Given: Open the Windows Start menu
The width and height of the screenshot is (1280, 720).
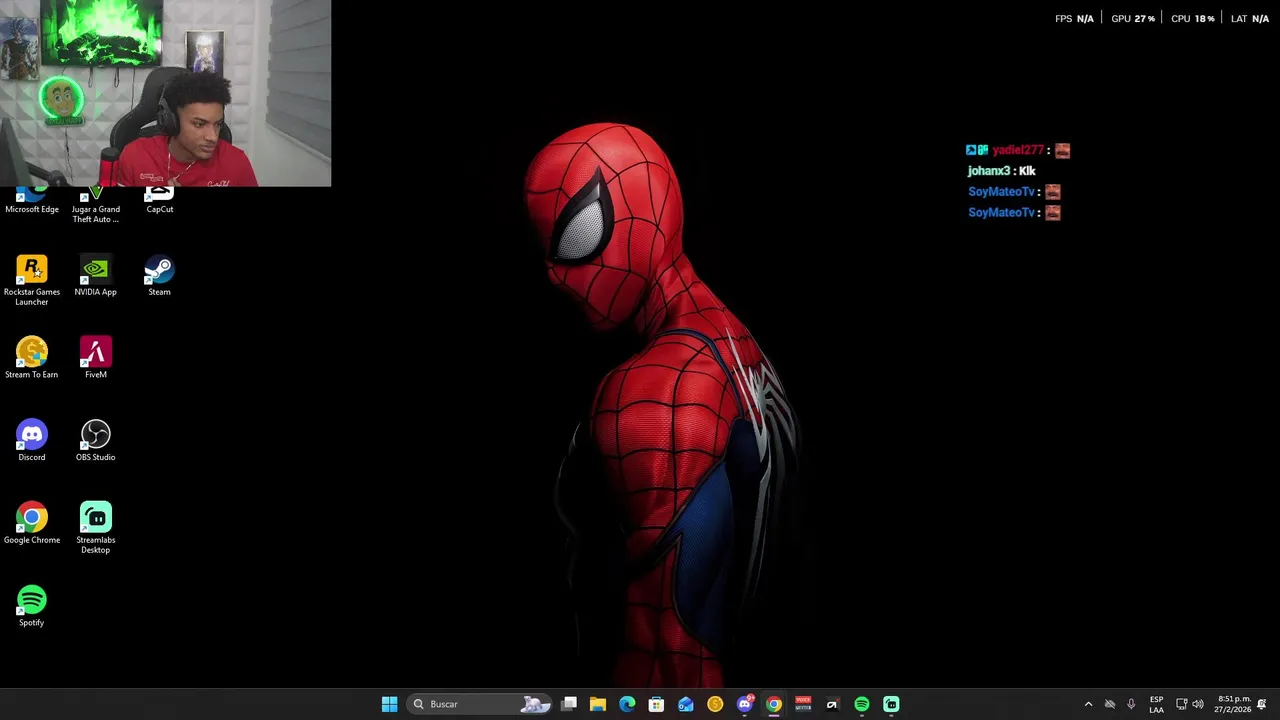Looking at the screenshot, I should coord(389,704).
